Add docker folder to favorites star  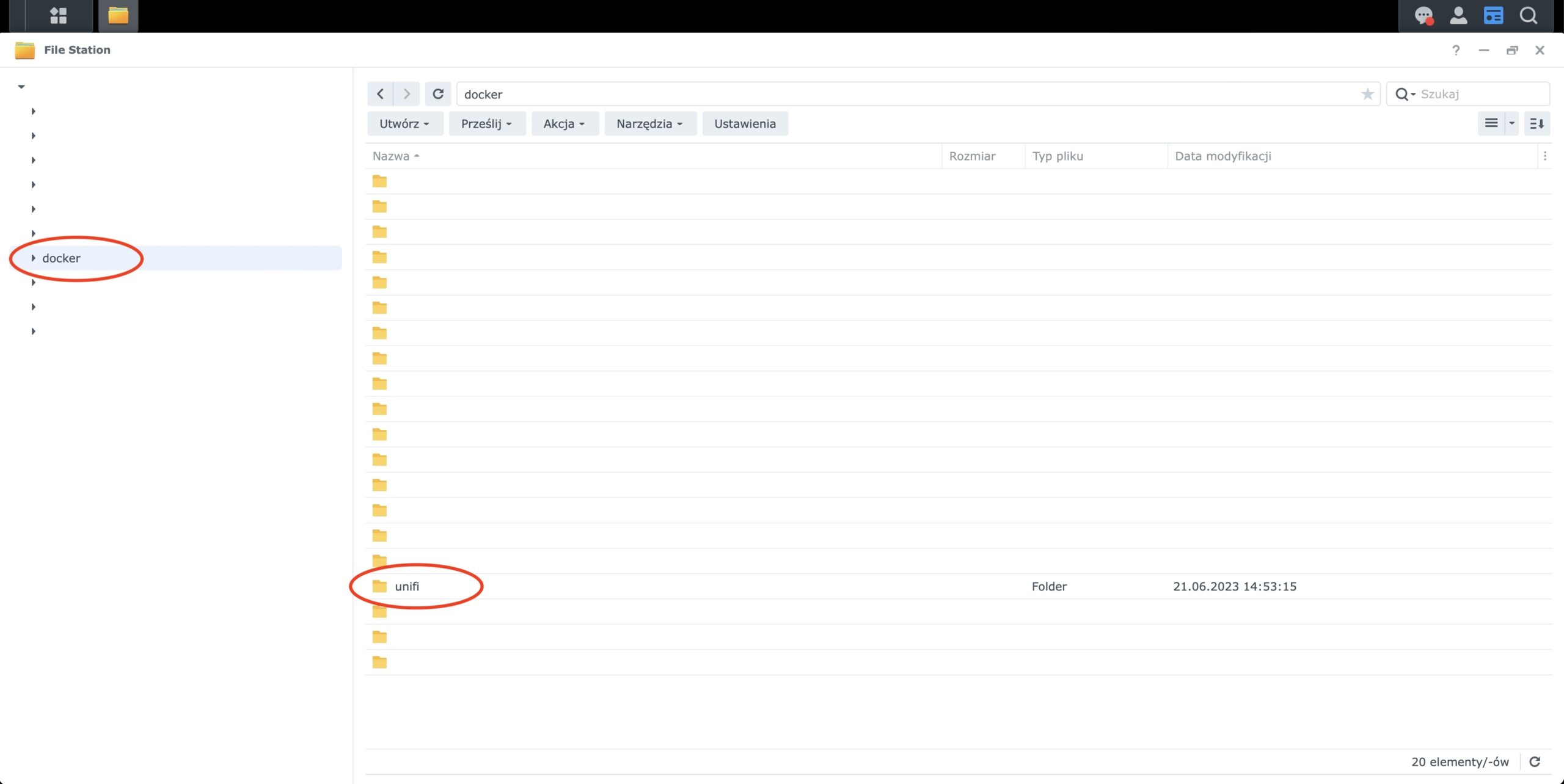coord(1367,94)
